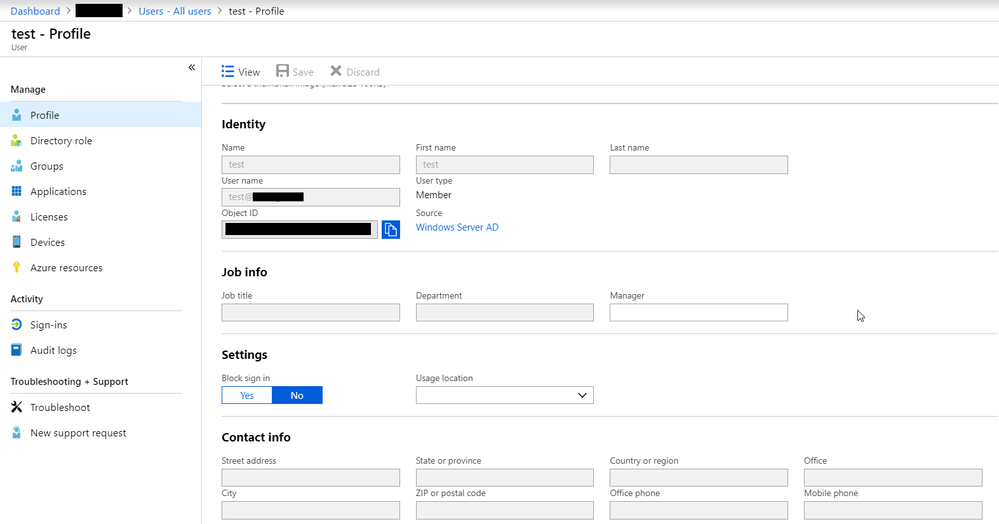Open the Directory role icon entry
The width and height of the screenshot is (999, 524).
click(x=17, y=140)
